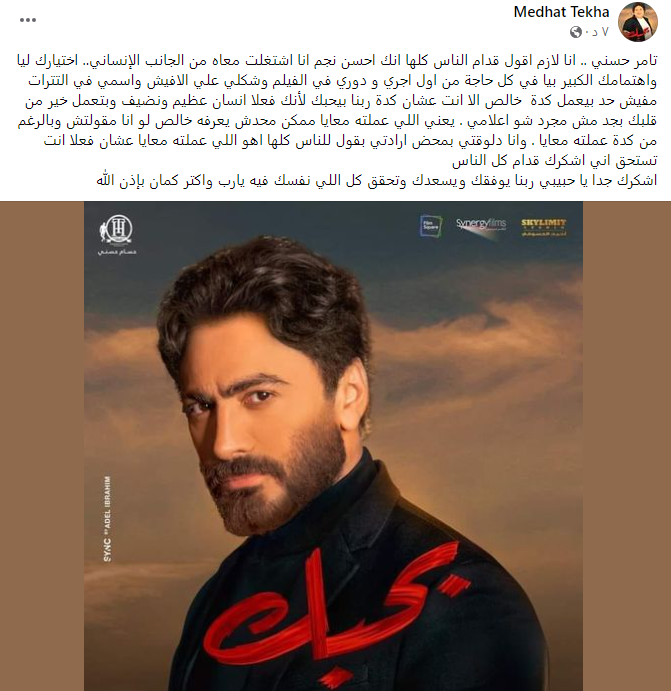Click the Arabic text under the SKYLIMIT logo
The image size is (671, 691).
544,234
